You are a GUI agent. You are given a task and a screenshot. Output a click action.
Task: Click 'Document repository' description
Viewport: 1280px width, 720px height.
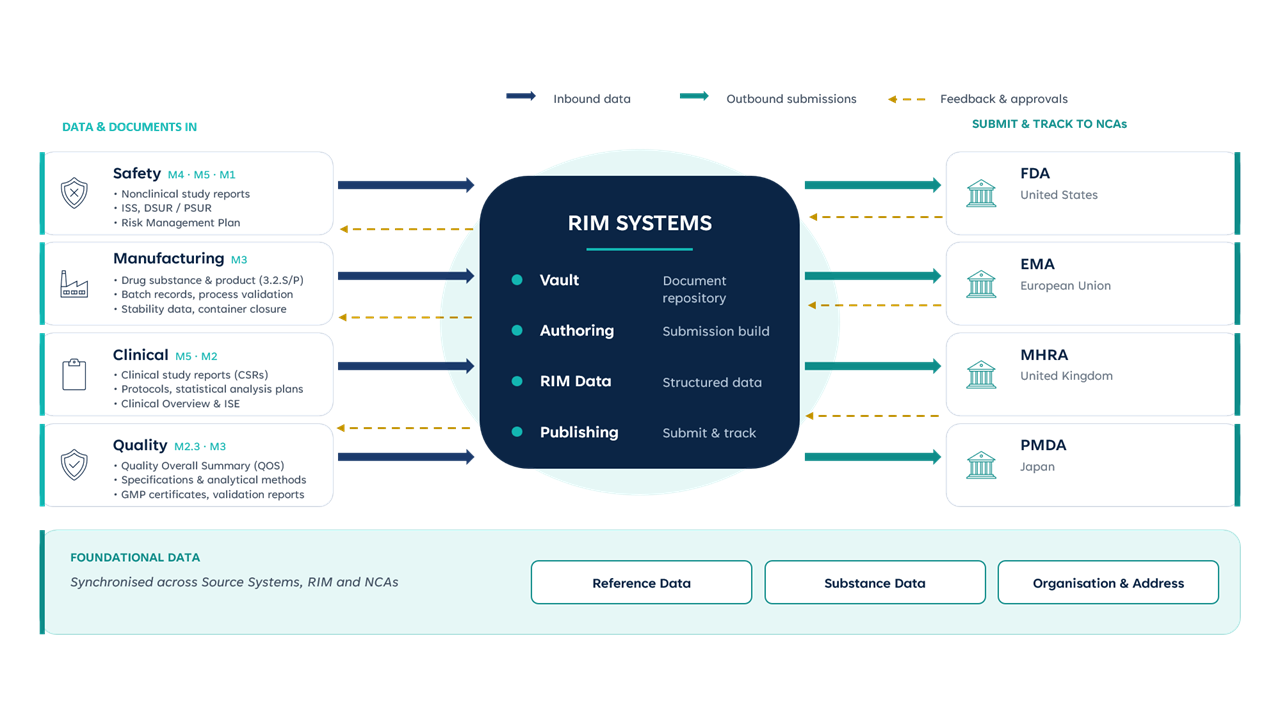[694, 289]
